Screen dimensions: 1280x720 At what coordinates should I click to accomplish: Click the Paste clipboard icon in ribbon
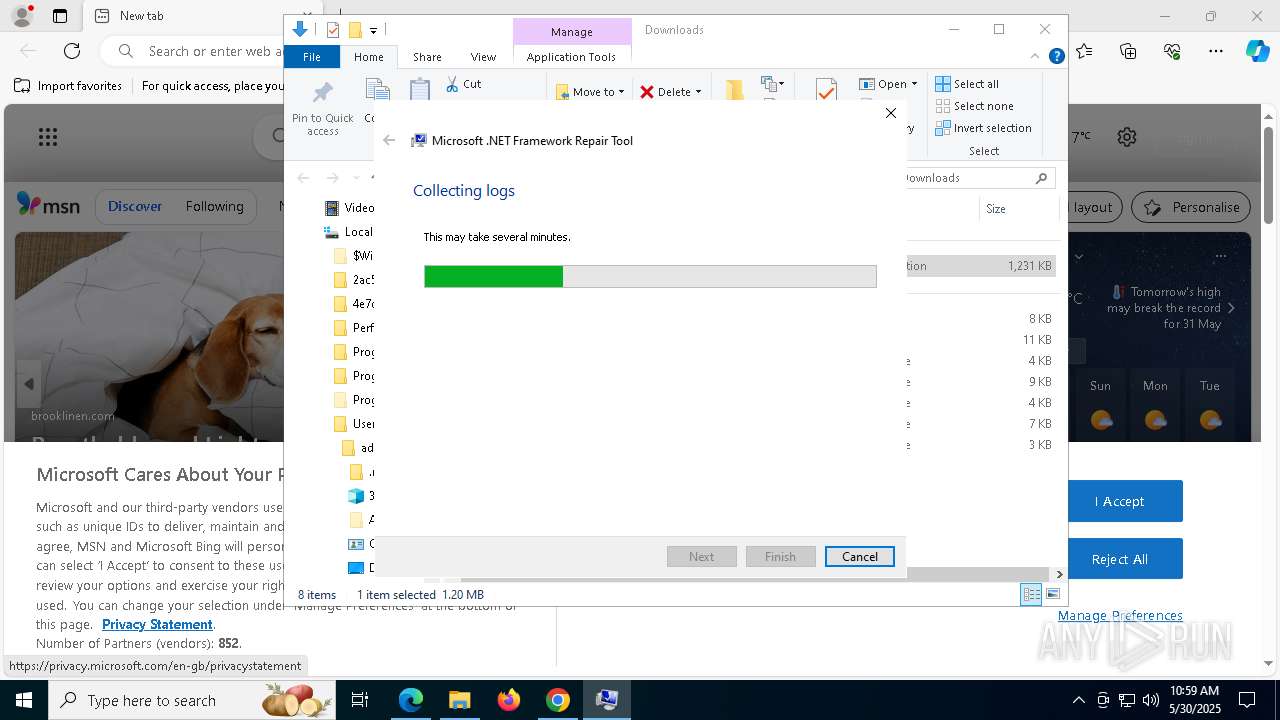[x=420, y=90]
